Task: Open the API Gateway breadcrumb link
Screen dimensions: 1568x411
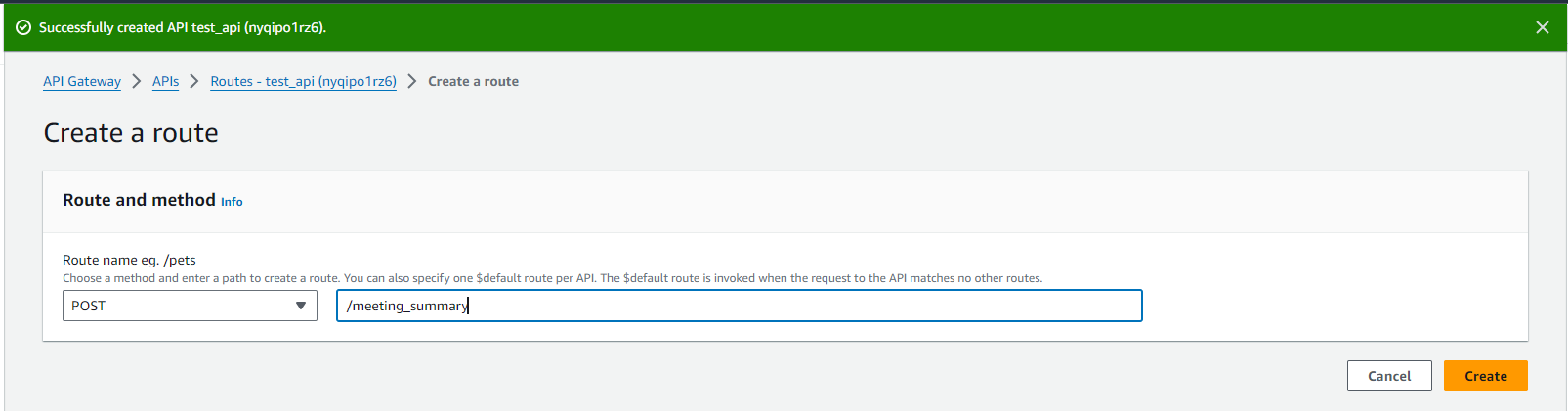Action: (x=82, y=81)
